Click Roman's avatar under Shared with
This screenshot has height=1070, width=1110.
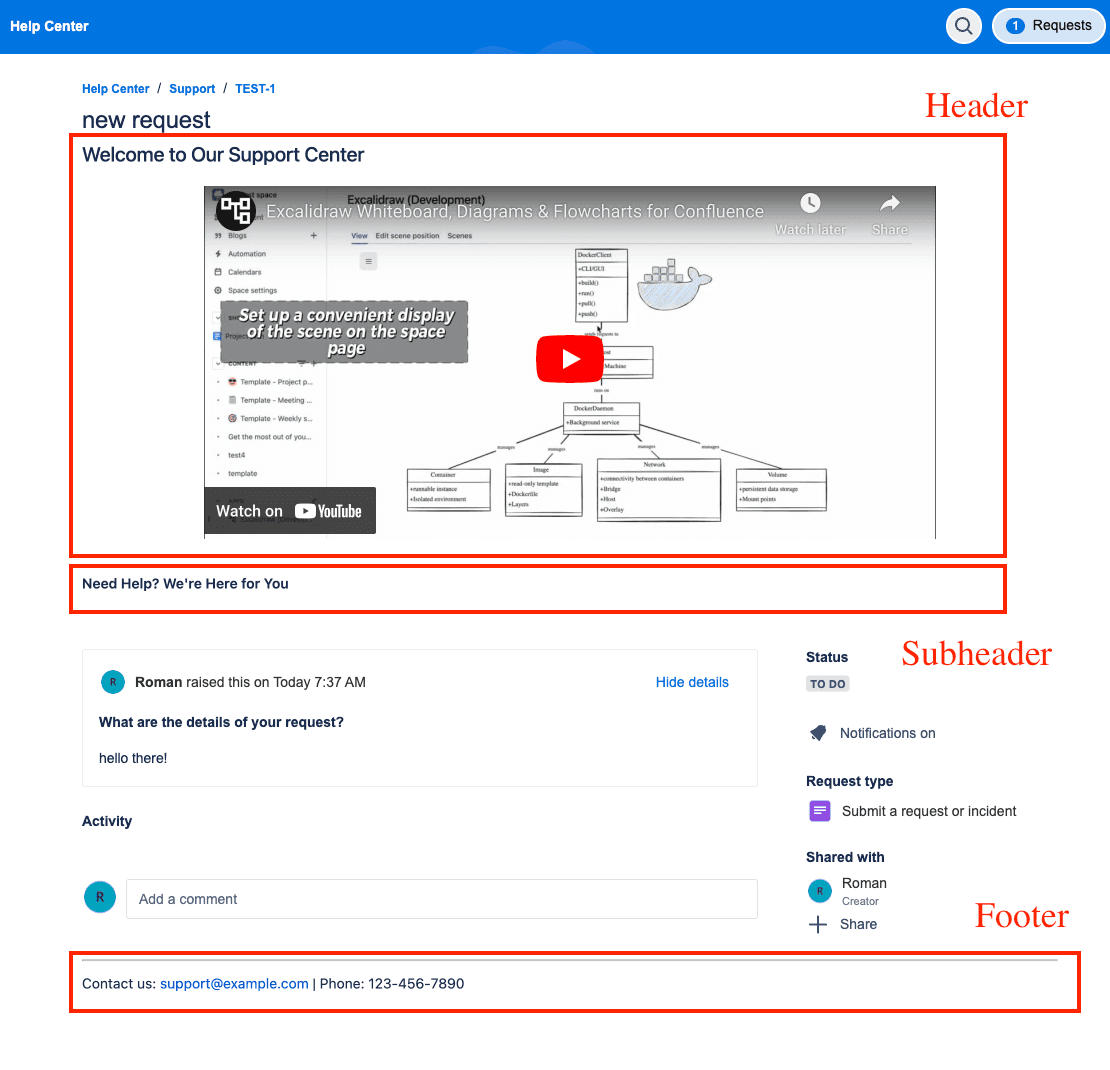click(x=820, y=891)
